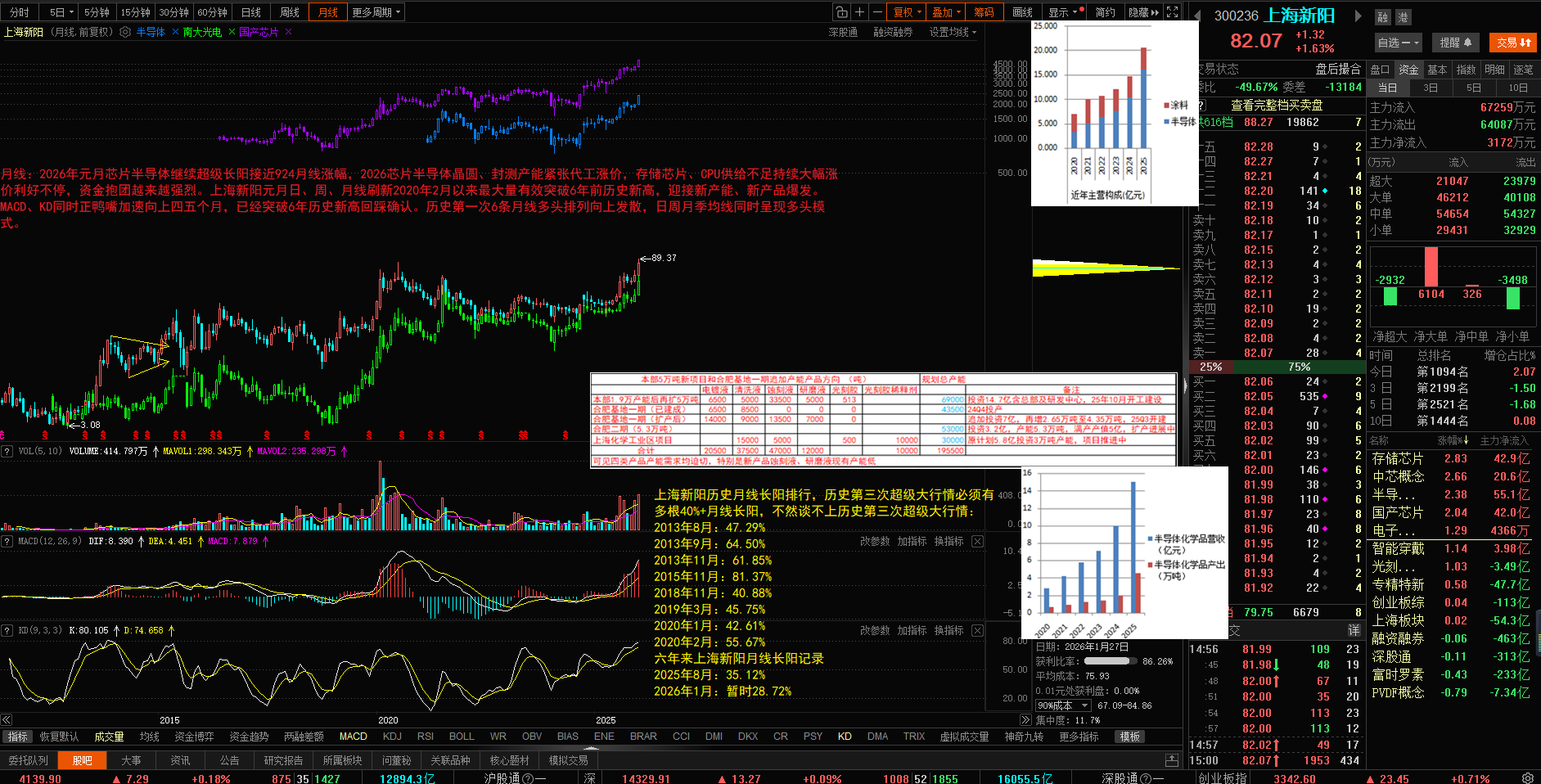This screenshot has width=1541, height=784.
Task: Remove 半导体 overlay with its X icon
Action: (x=175, y=32)
